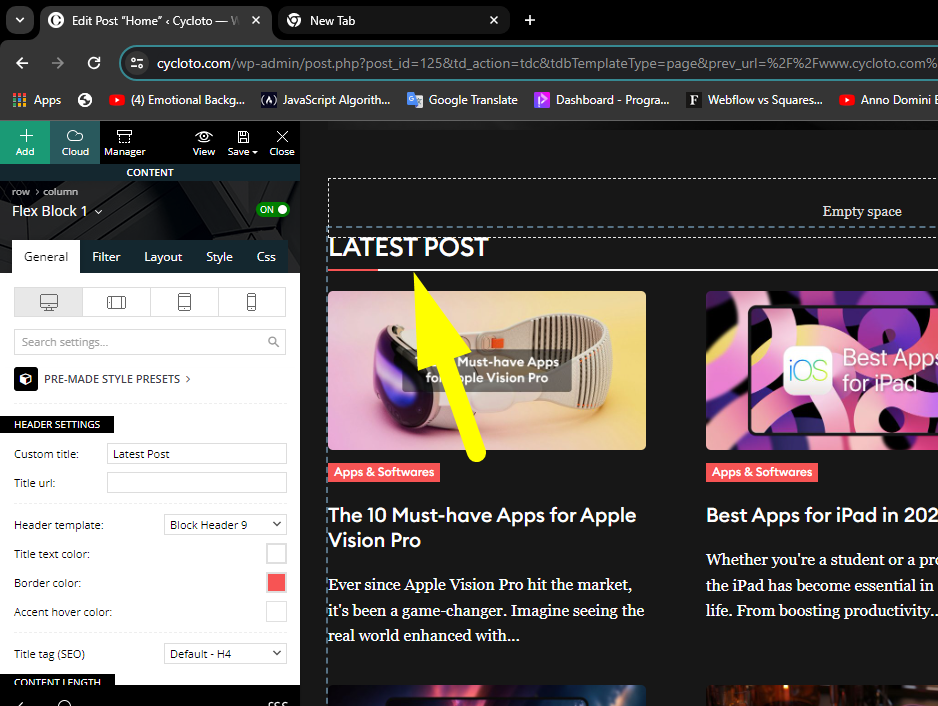Switch to the Style tab

pos(219,257)
